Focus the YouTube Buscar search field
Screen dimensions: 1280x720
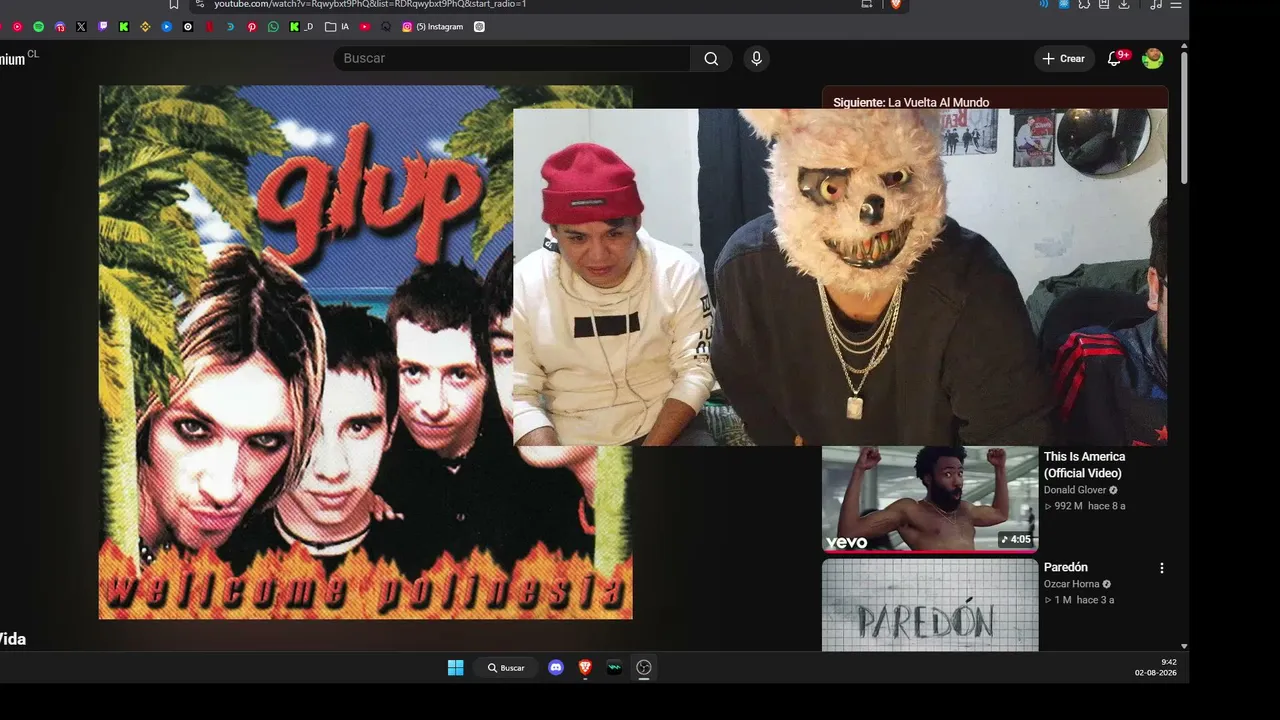click(x=512, y=58)
